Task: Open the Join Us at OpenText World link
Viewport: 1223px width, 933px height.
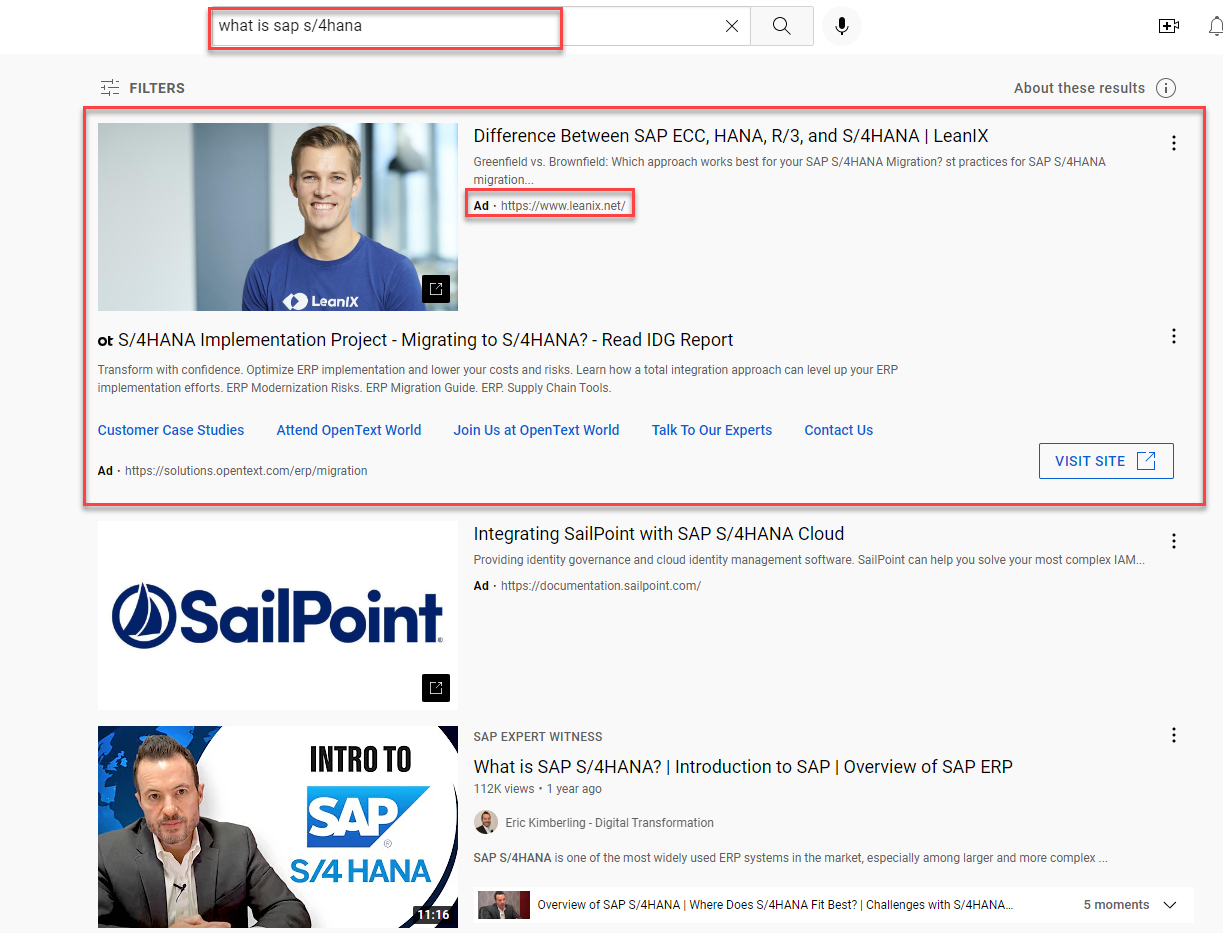Action: [536, 430]
